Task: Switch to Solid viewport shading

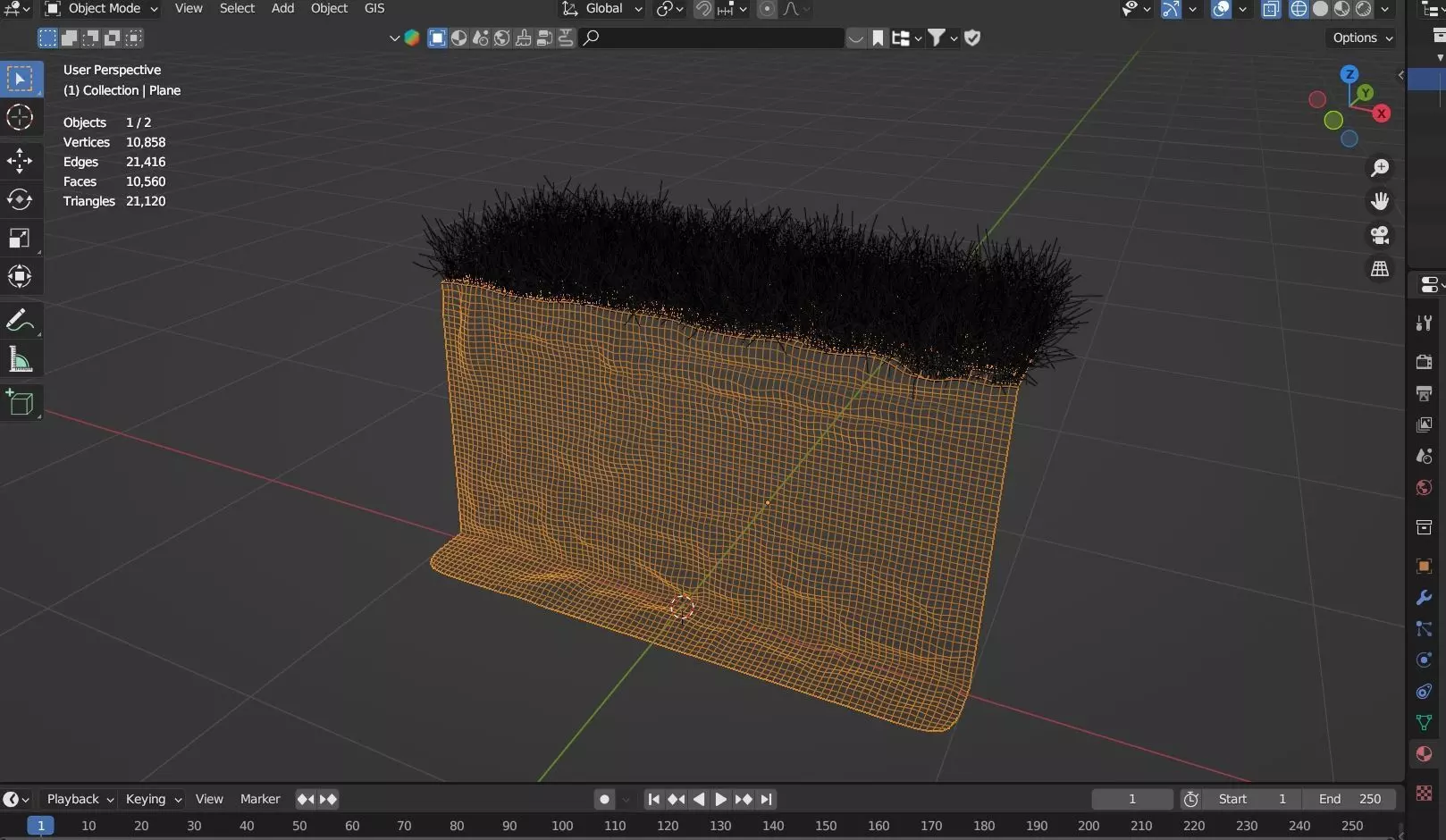Action: 1320,9
